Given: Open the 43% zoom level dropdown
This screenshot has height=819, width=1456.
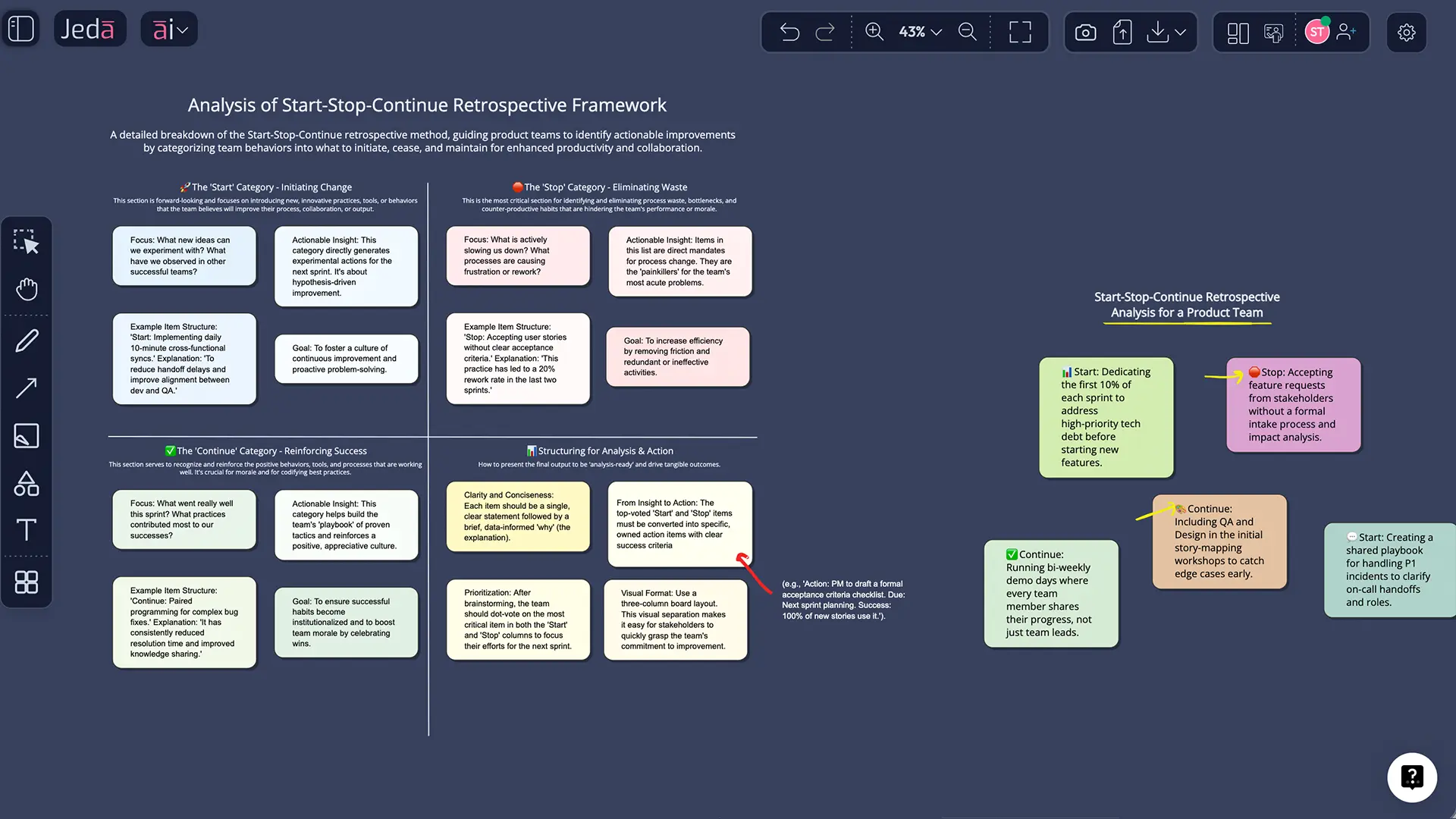Looking at the screenshot, I should (921, 32).
